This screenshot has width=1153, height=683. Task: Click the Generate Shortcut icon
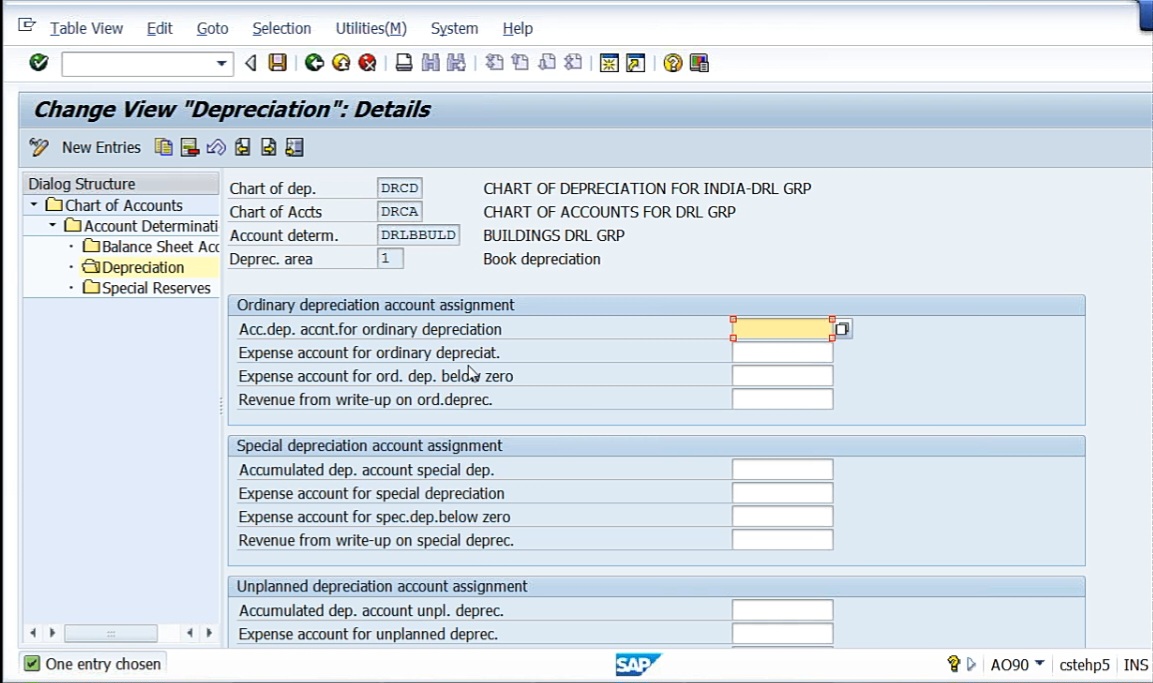(x=635, y=63)
